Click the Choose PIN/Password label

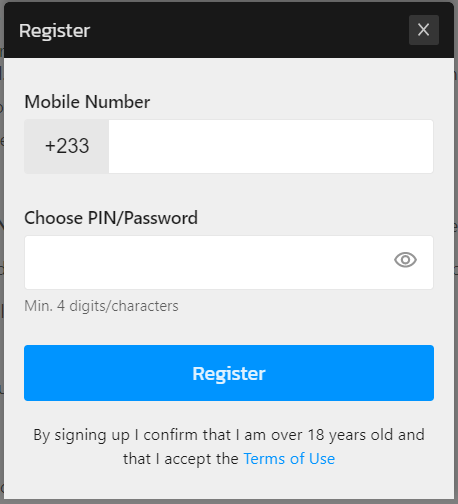tap(111, 218)
